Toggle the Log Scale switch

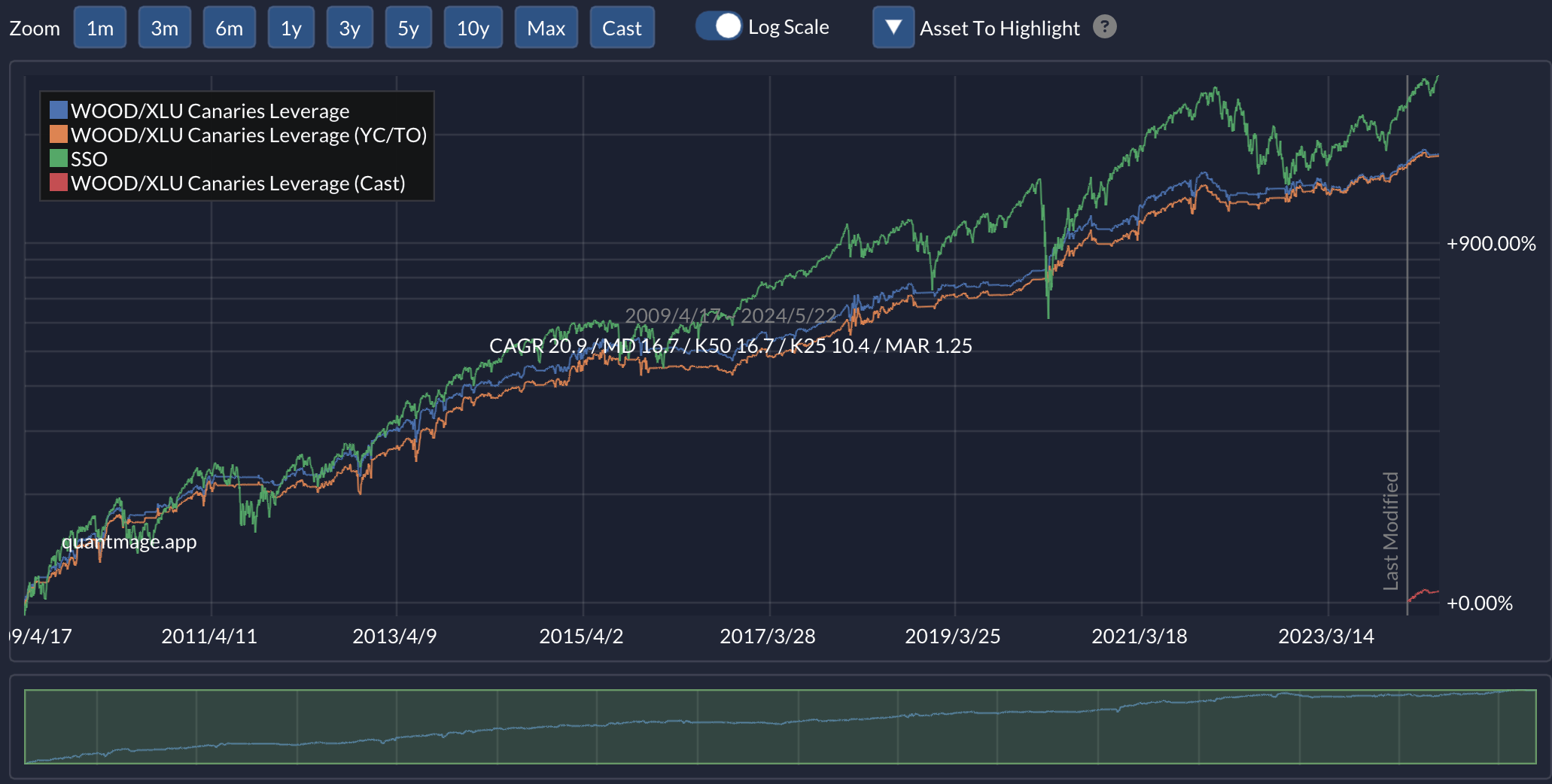click(719, 26)
